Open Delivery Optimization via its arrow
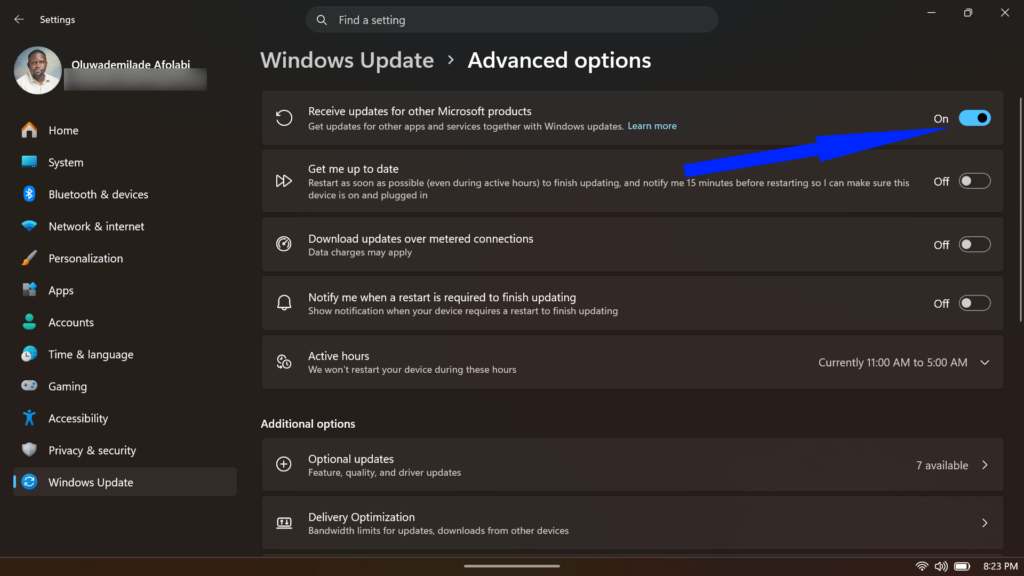The width and height of the screenshot is (1024, 576). pos(984,523)
